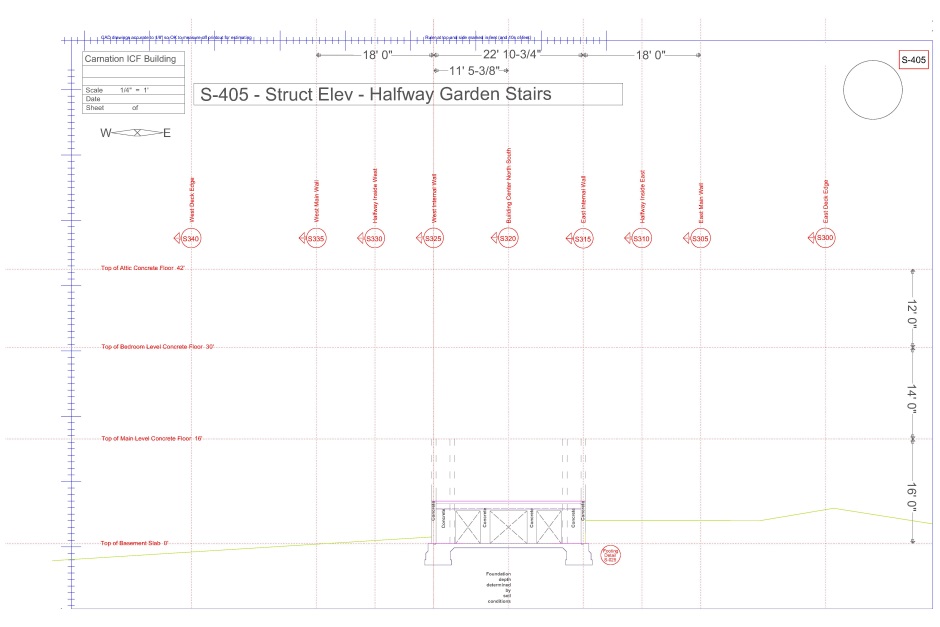
Task: Select the S310 section marker circle
Action: (641, 239)
